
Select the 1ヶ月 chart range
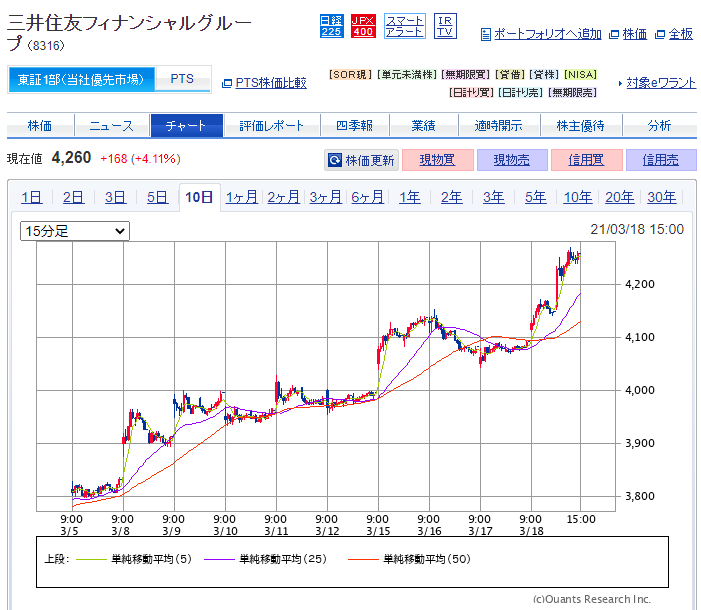click(x=242, y=197)
